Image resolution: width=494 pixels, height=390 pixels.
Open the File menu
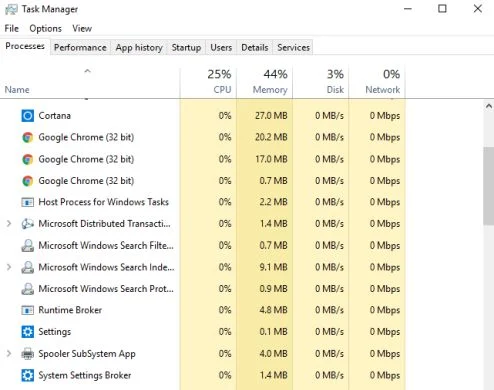(x=12, y=29)
